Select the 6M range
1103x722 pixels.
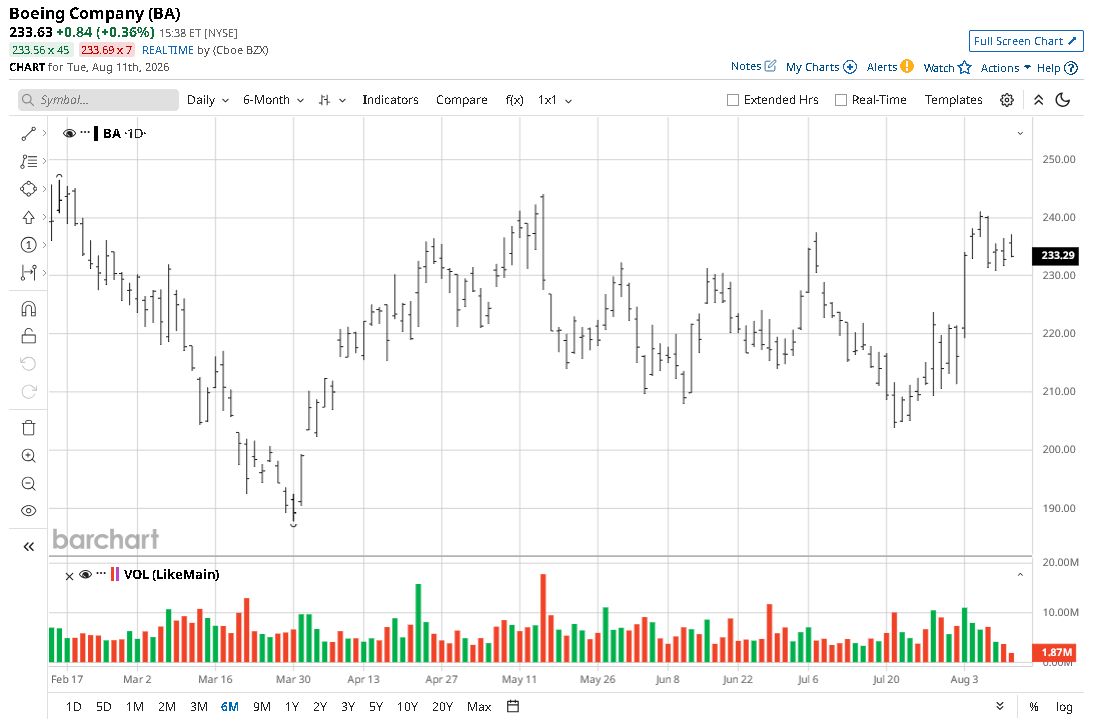(229, 707)
